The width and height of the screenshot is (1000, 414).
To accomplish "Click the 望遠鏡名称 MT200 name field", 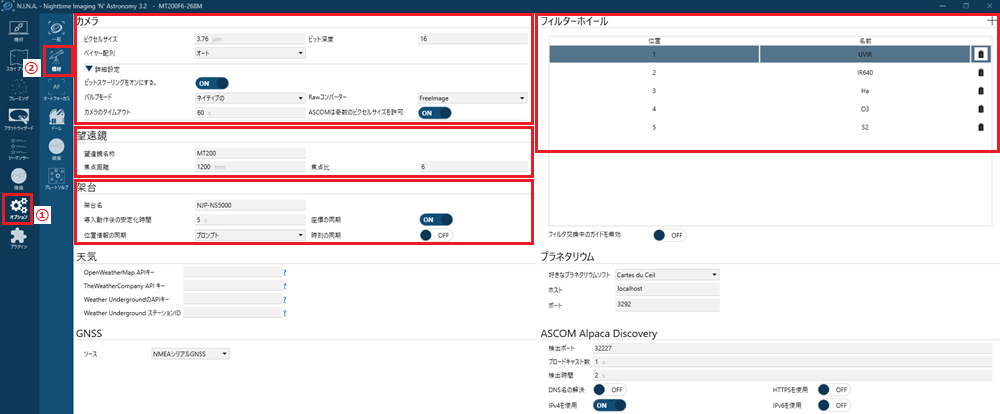I will pos(249,153).
